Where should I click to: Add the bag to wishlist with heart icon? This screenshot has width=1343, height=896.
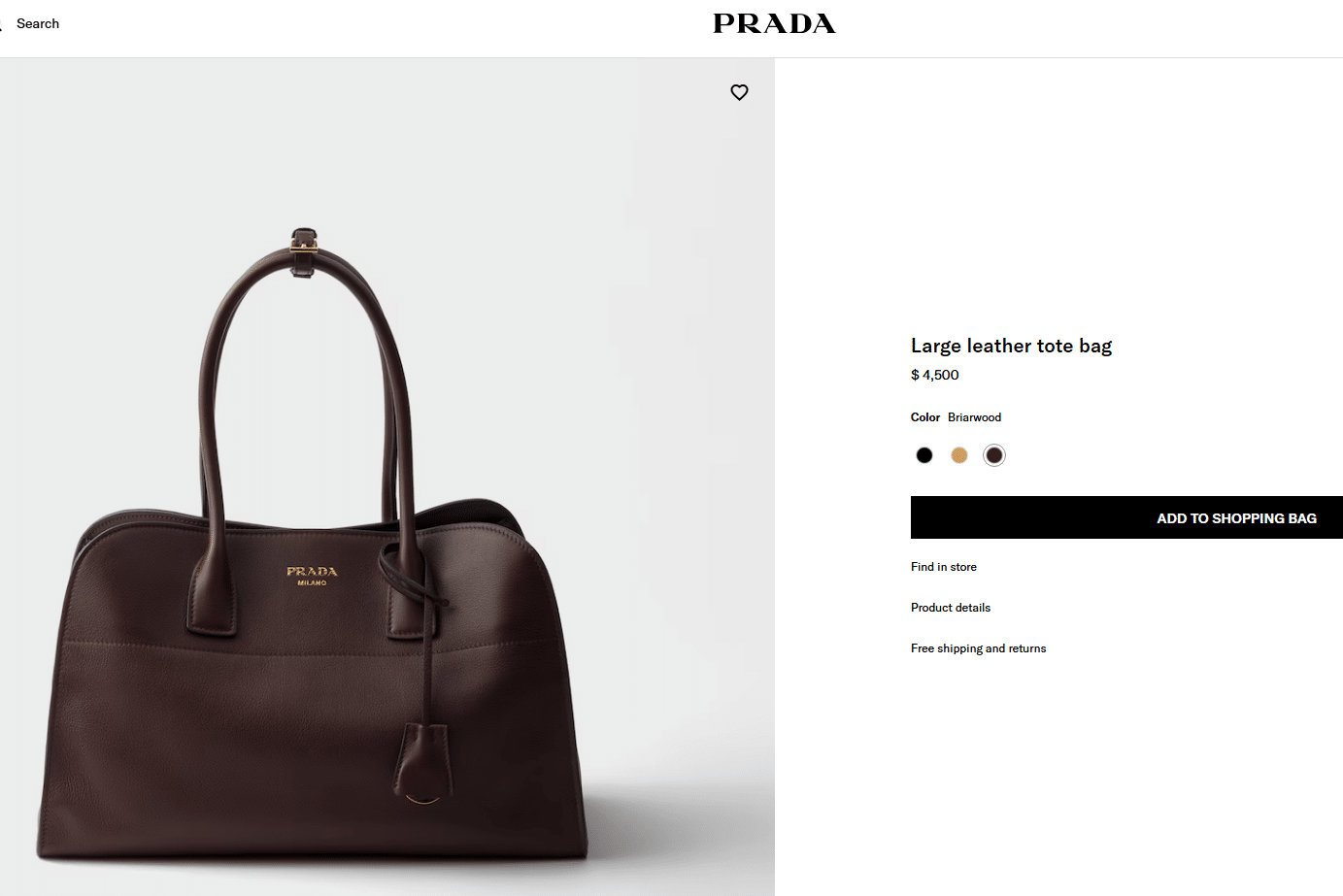(x=739, y=92)
